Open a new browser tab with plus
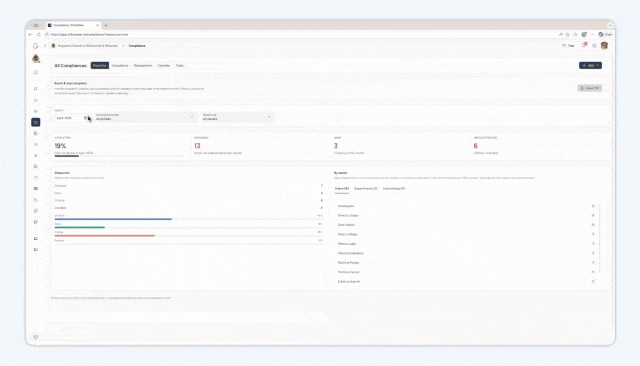The height and width of the screenshot is (366, 640). pyautogui.click(x=106, y=25)
